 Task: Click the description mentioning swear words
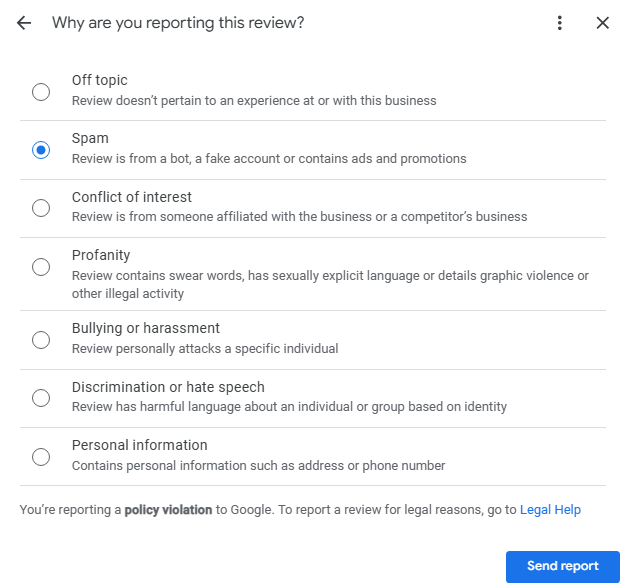click(x=330, y=276)
